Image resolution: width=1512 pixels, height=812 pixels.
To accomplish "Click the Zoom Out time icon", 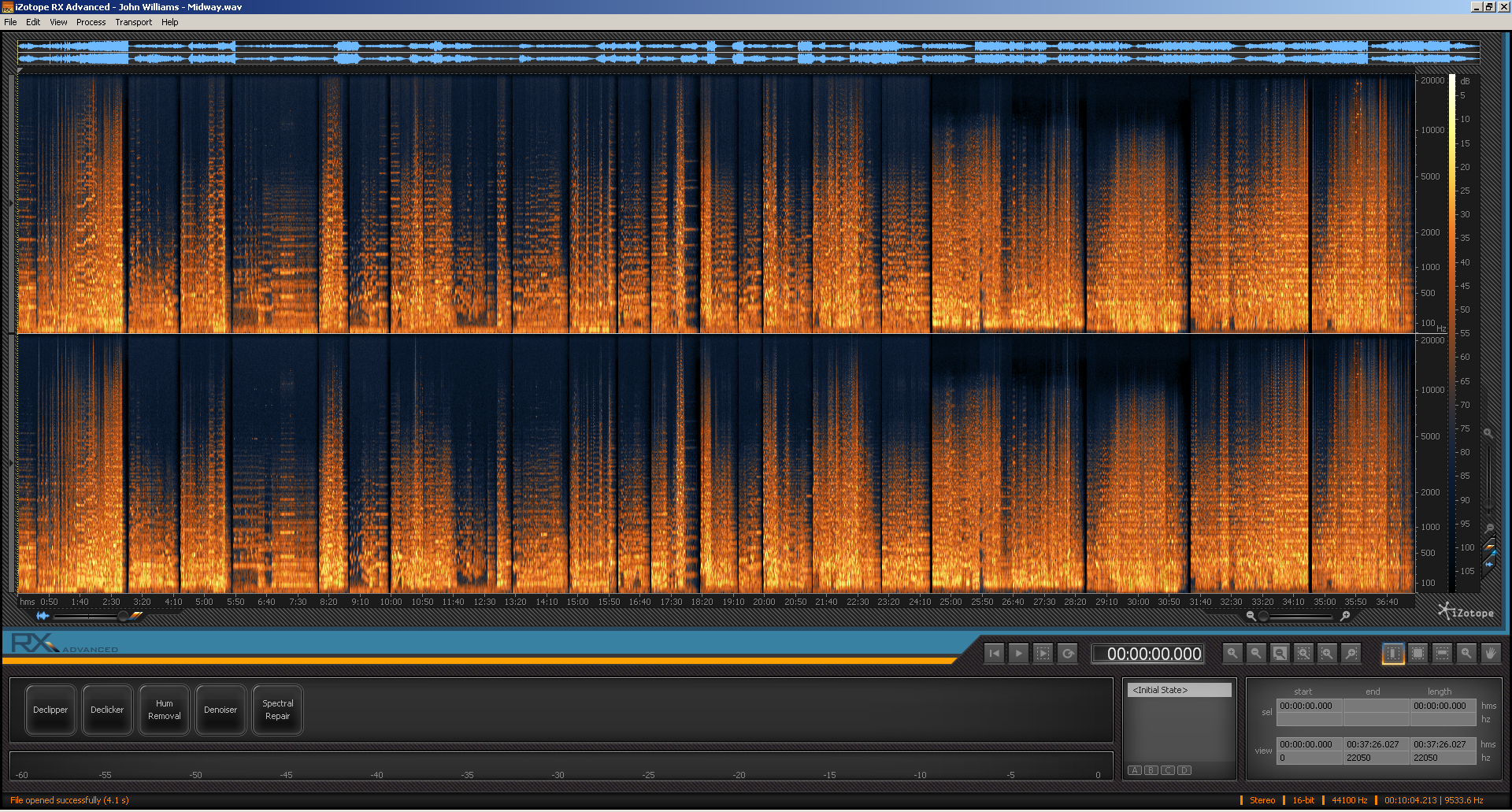I will [1256, 653].
